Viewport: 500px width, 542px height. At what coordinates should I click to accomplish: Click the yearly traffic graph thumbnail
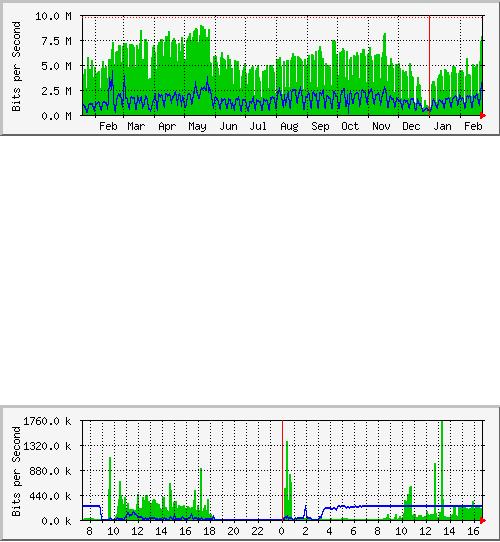point(250,68)
